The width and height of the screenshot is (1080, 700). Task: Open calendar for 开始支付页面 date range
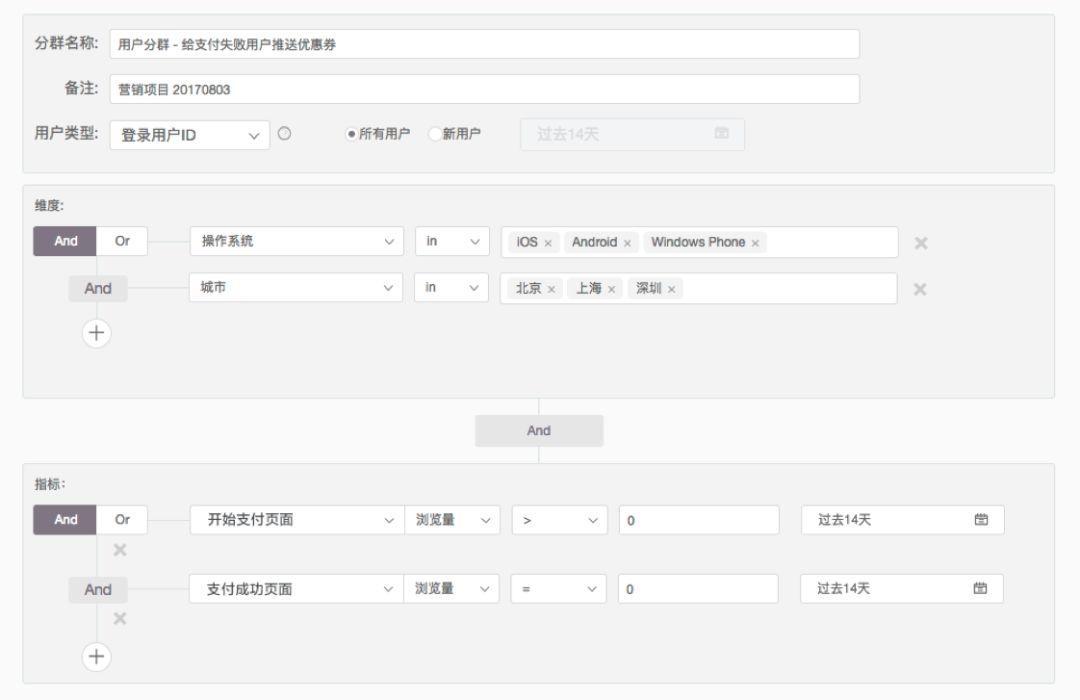982,519
